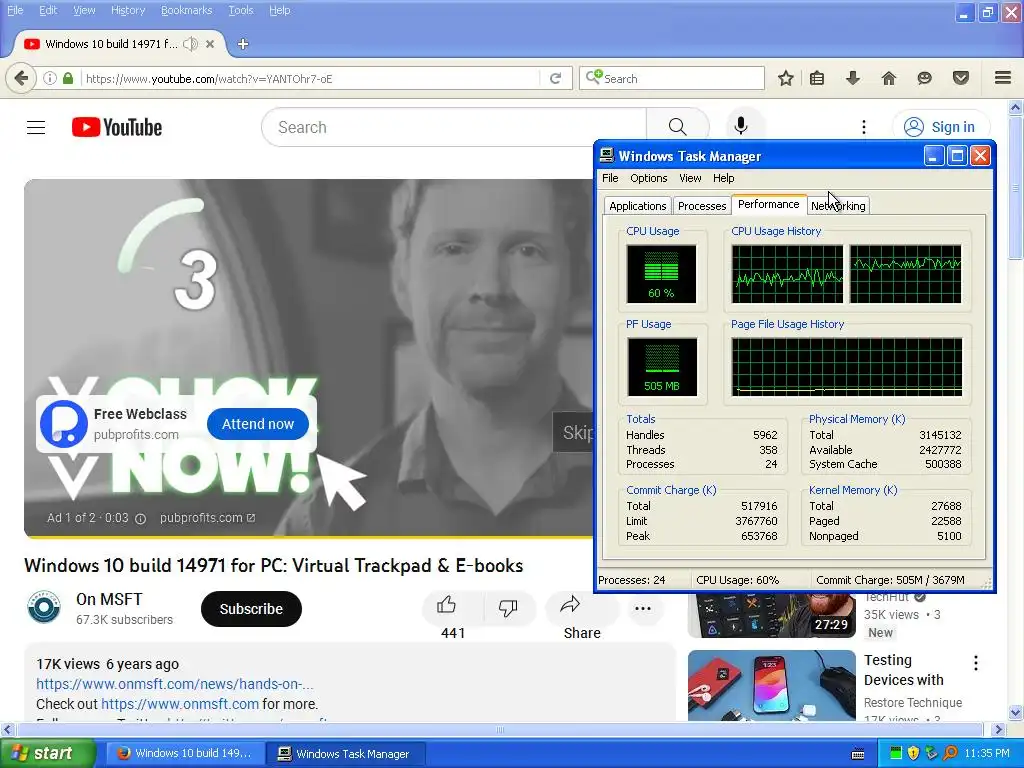Click the CPU Usage 60% meter
The height and width of the screenshot is (768, 1024).
click(661, 274)
